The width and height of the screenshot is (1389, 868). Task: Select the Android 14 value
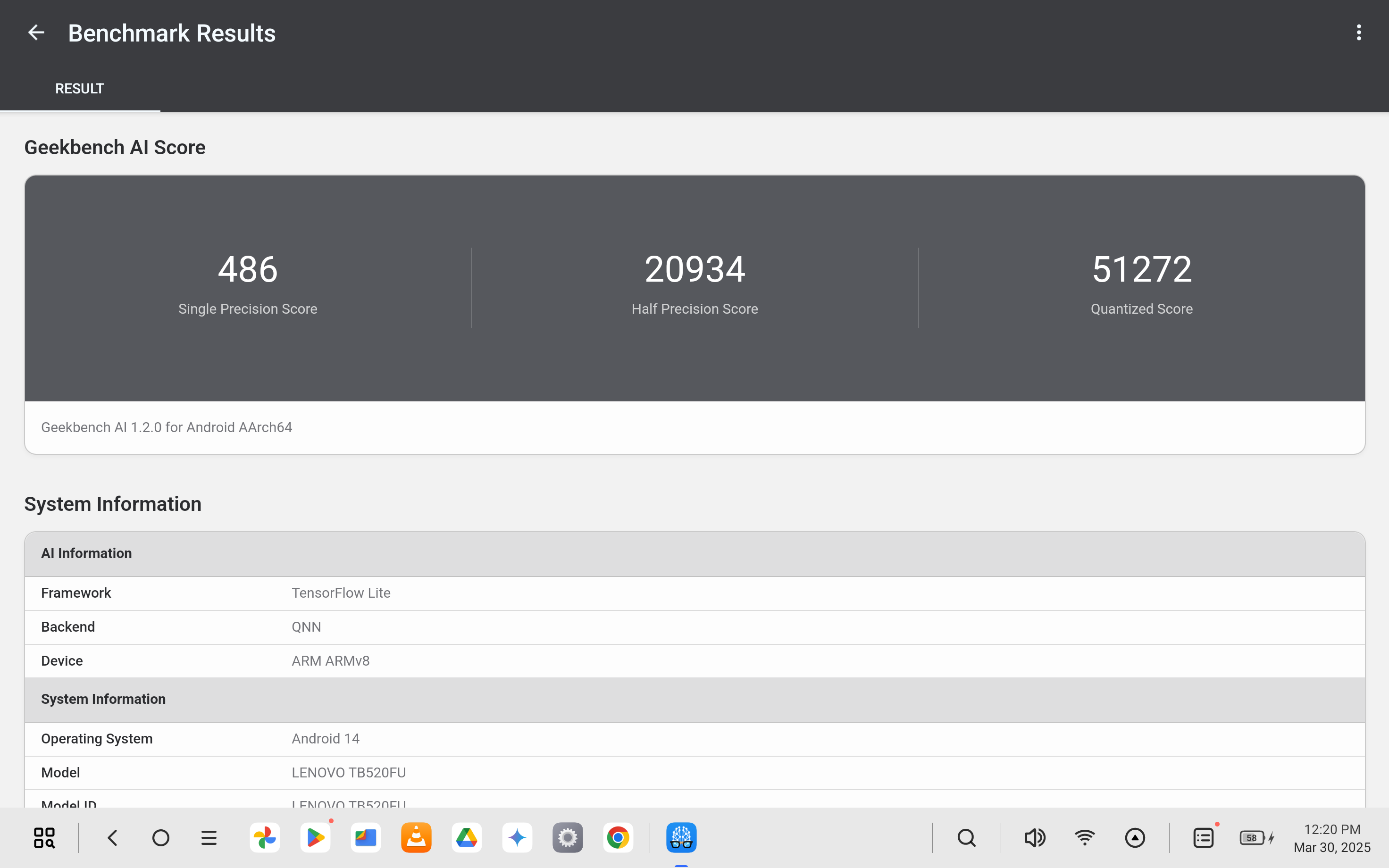pyautogui.click(x=326, y=738)
